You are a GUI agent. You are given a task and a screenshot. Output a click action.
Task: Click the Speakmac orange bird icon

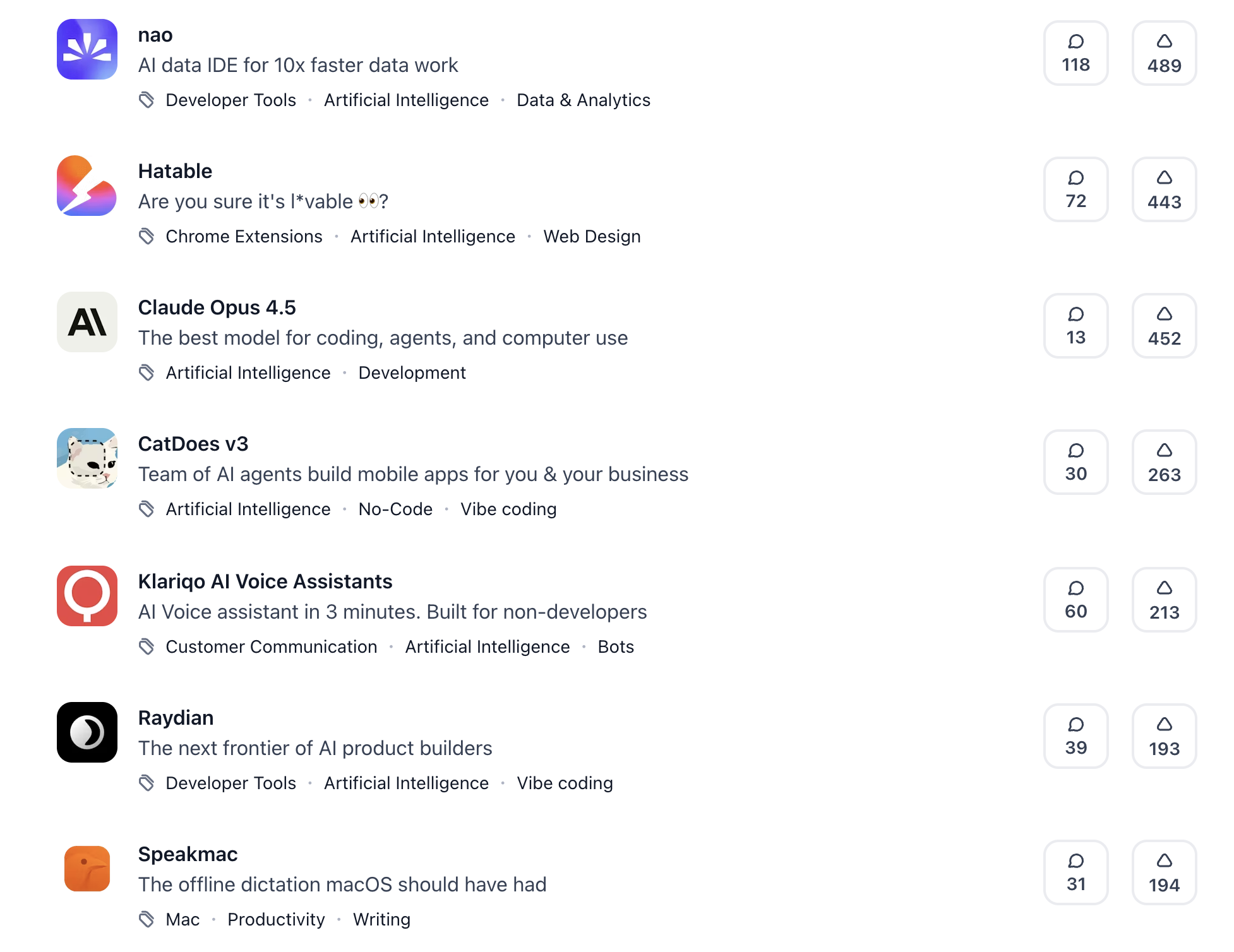point(87,869)
